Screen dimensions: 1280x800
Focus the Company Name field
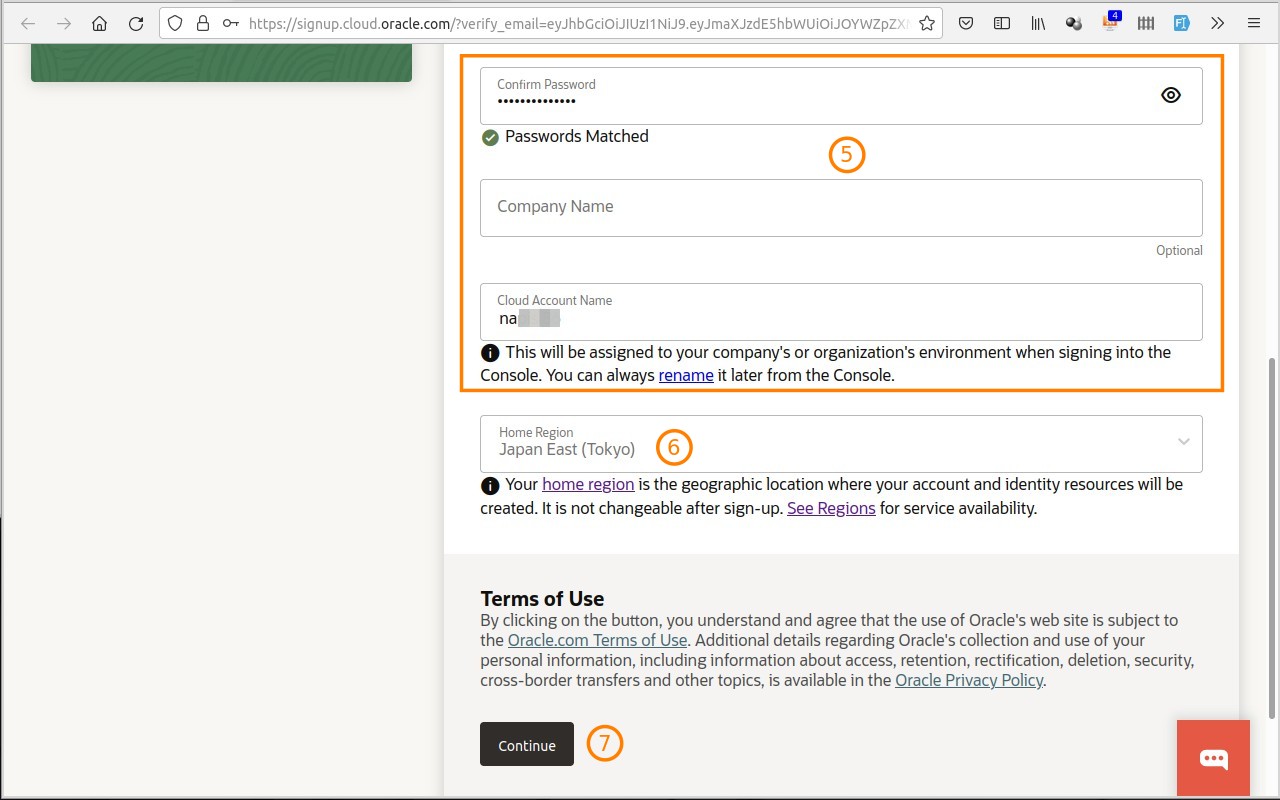[x=841, y=208]
